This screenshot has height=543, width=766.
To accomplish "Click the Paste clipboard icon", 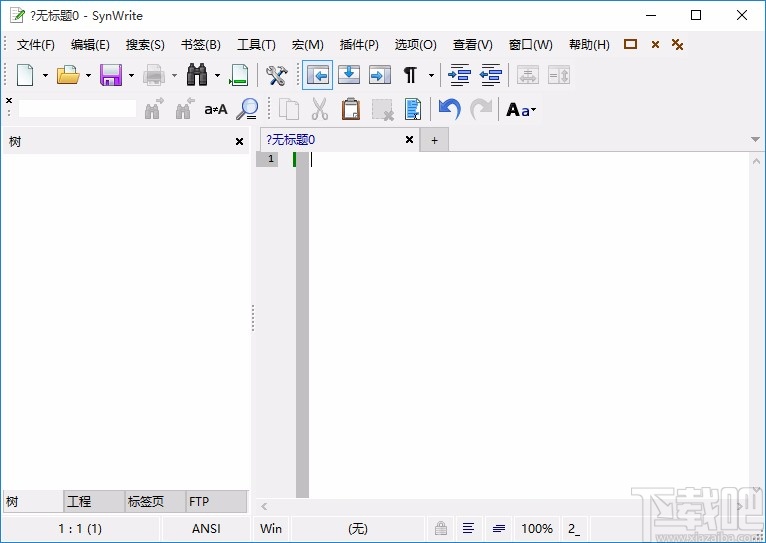I will [x=351, y=109].
